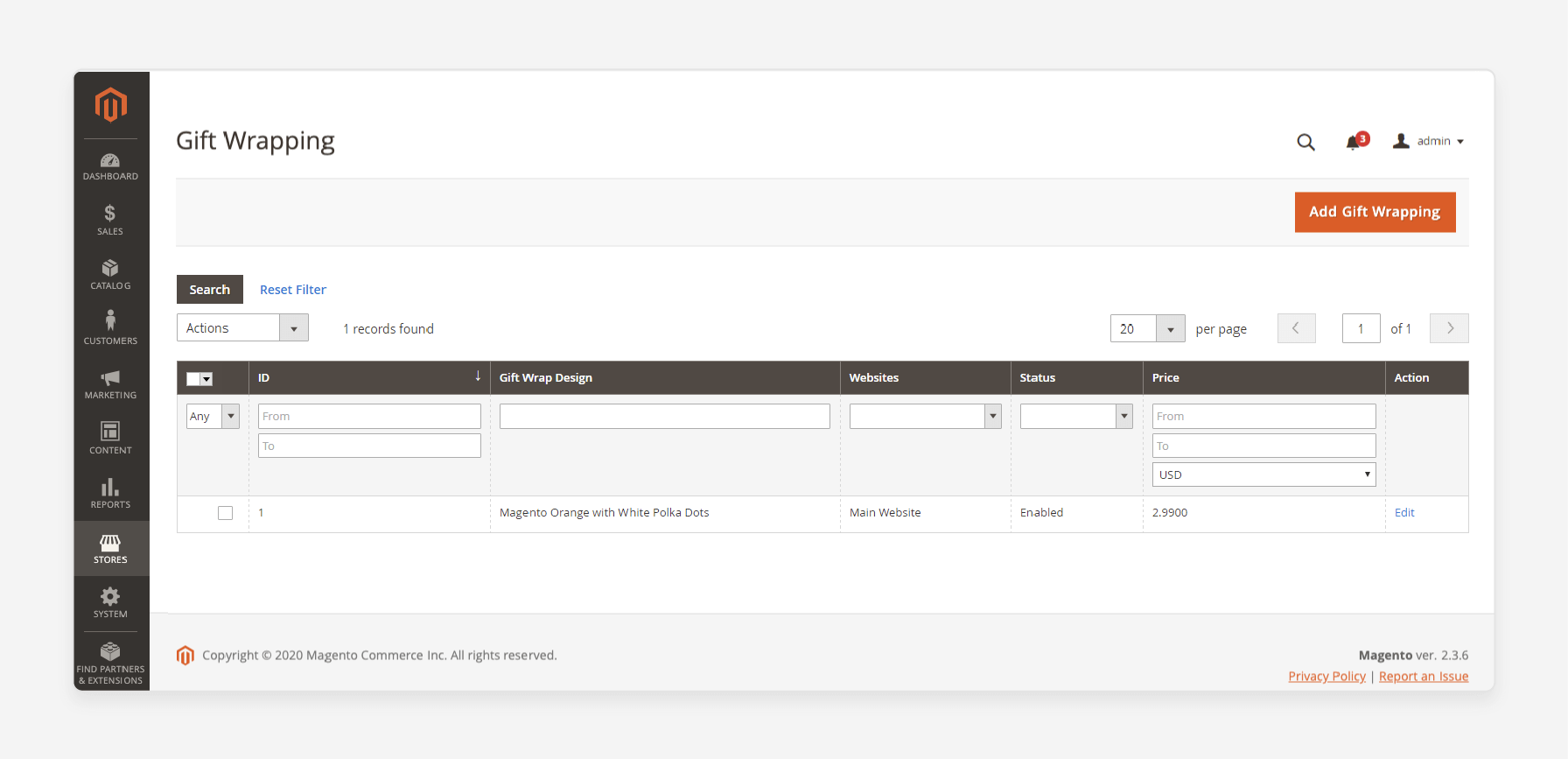Viewport: 1568px width, 759px height.
Task: Go to the next page arrow
Action: (x=1449, y=328)
